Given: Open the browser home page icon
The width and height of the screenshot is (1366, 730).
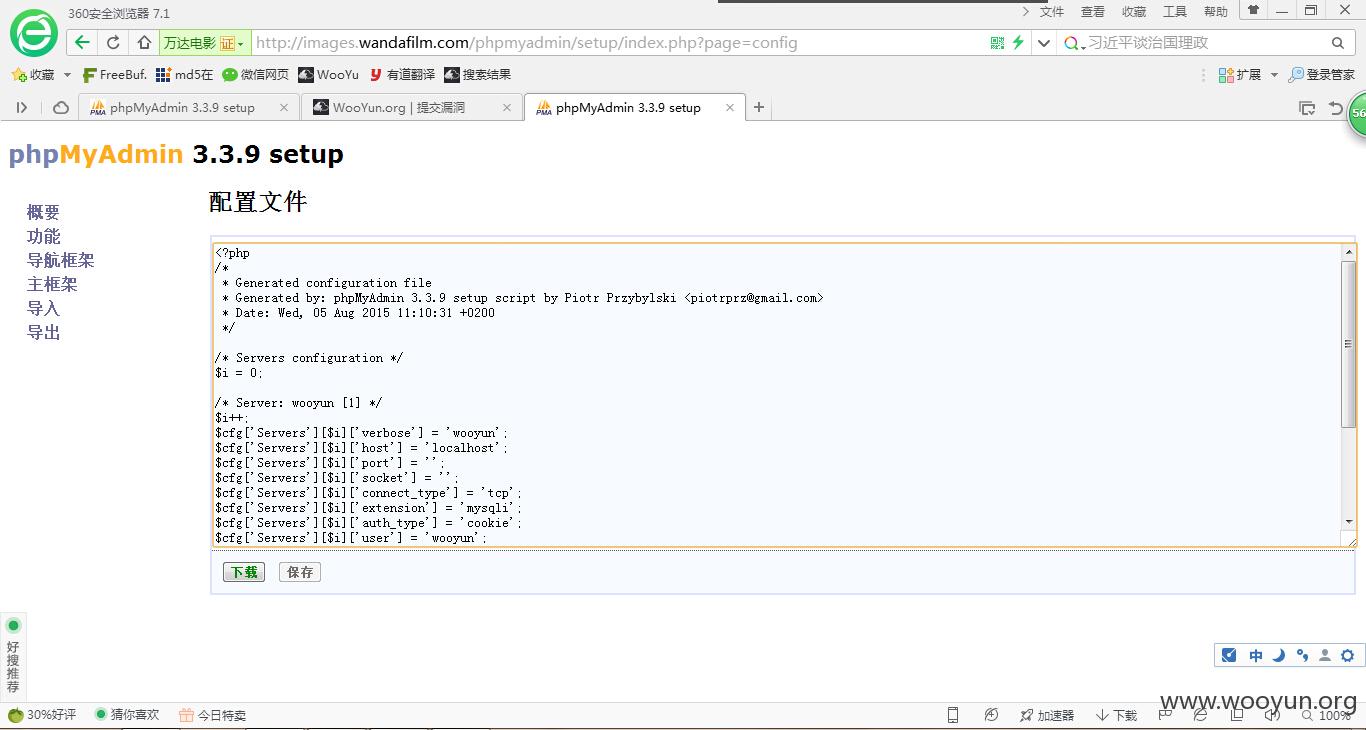Looking at the screenshot, I should pyautogui.click(x=144, y=43).
